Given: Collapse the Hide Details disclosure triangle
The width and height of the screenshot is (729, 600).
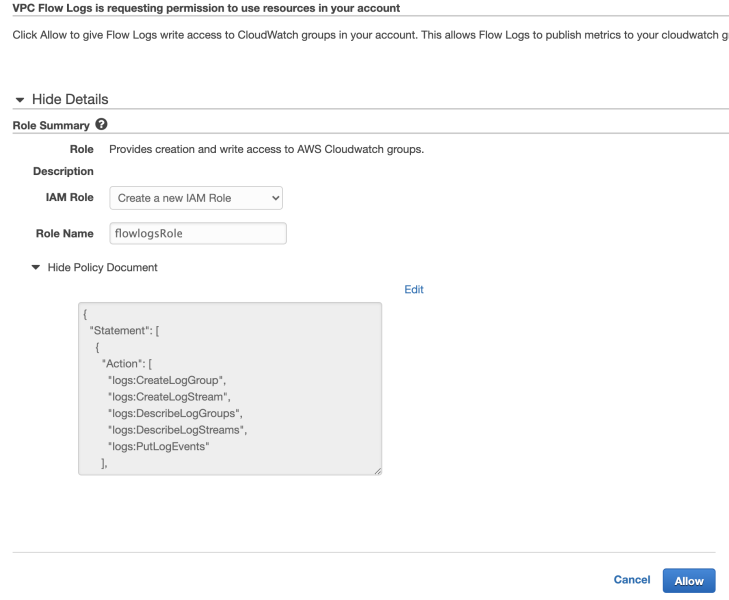Looking at the screenshot, I should [x=20, y=100].
